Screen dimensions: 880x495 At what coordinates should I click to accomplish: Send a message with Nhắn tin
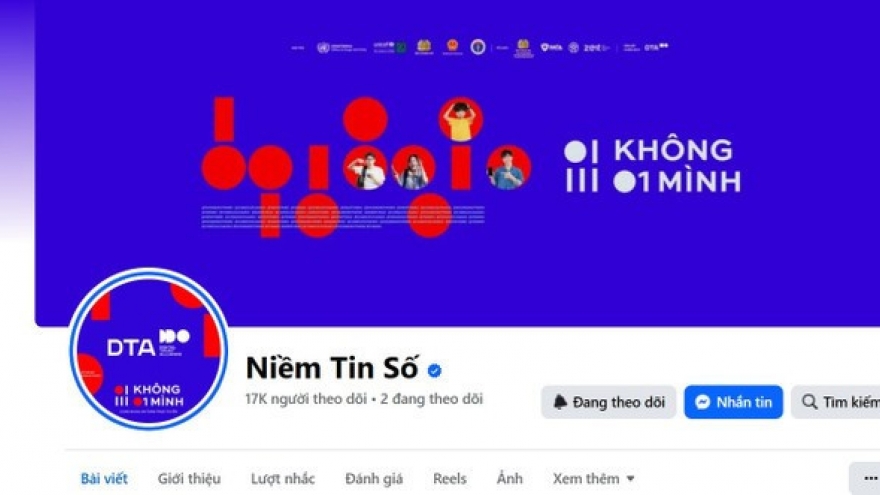click(x=733, y=402)
